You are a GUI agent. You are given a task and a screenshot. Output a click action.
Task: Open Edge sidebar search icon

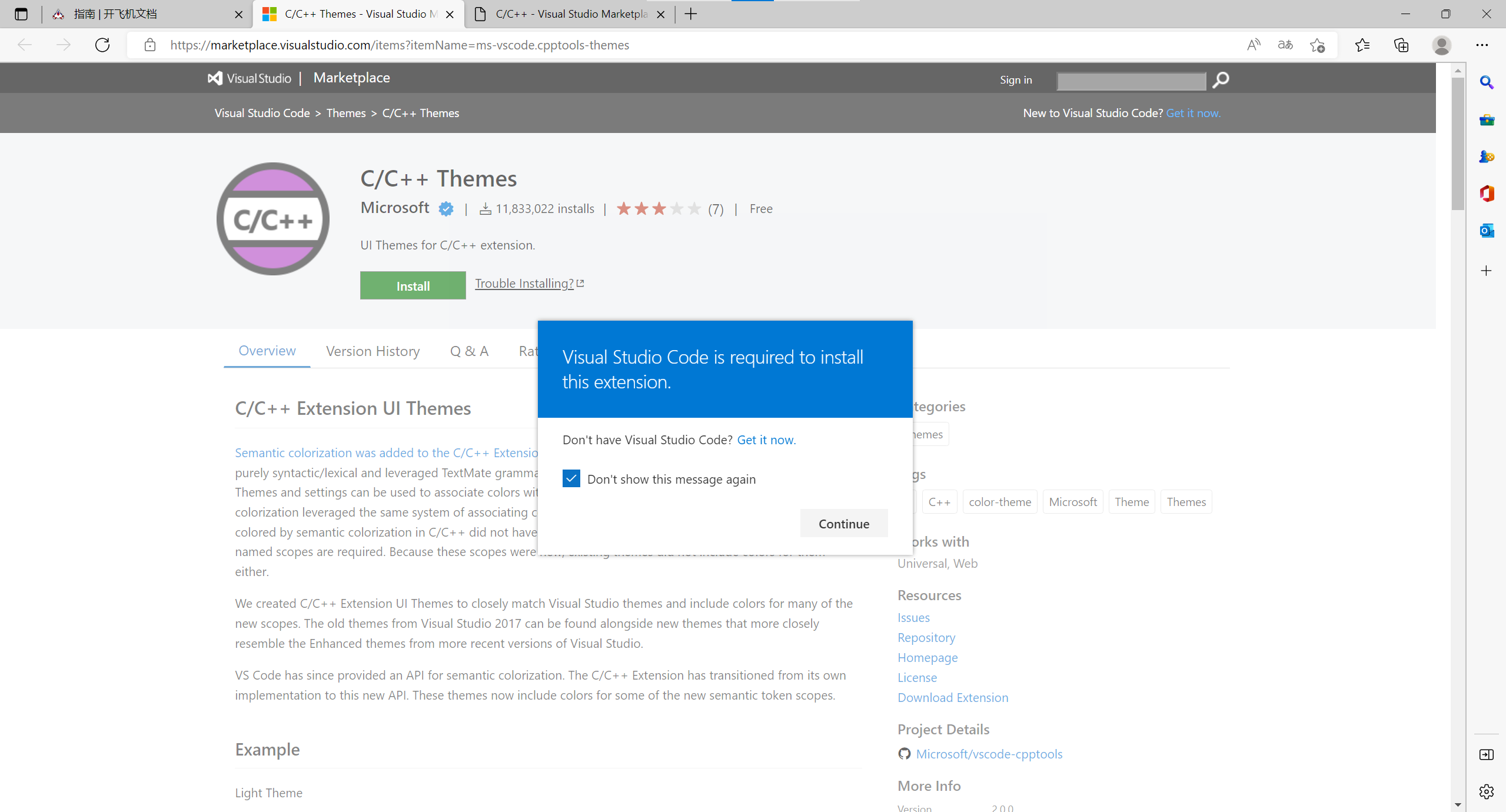click(1487, 83)
